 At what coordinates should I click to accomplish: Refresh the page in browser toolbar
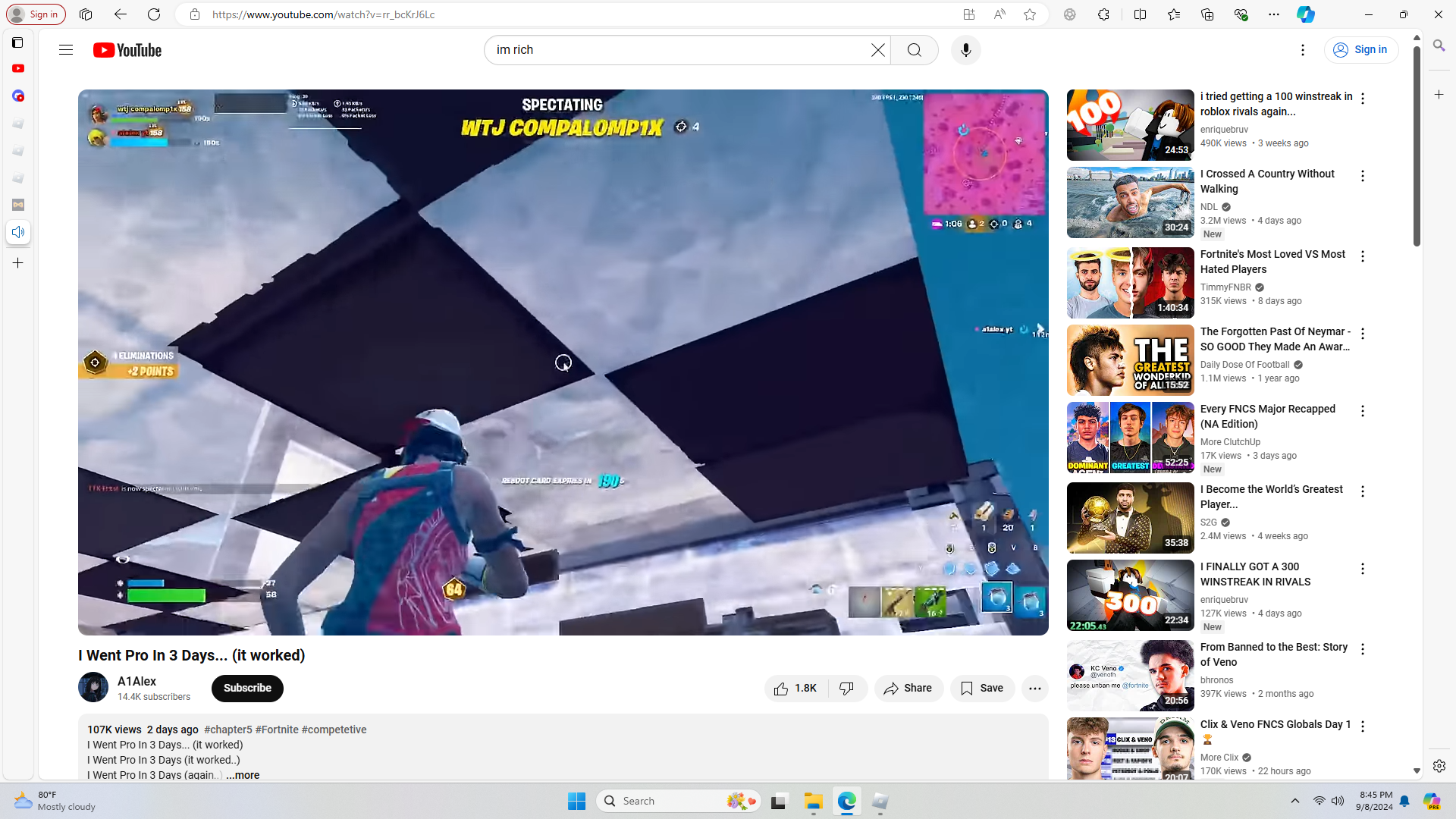[x=154, y=14]
